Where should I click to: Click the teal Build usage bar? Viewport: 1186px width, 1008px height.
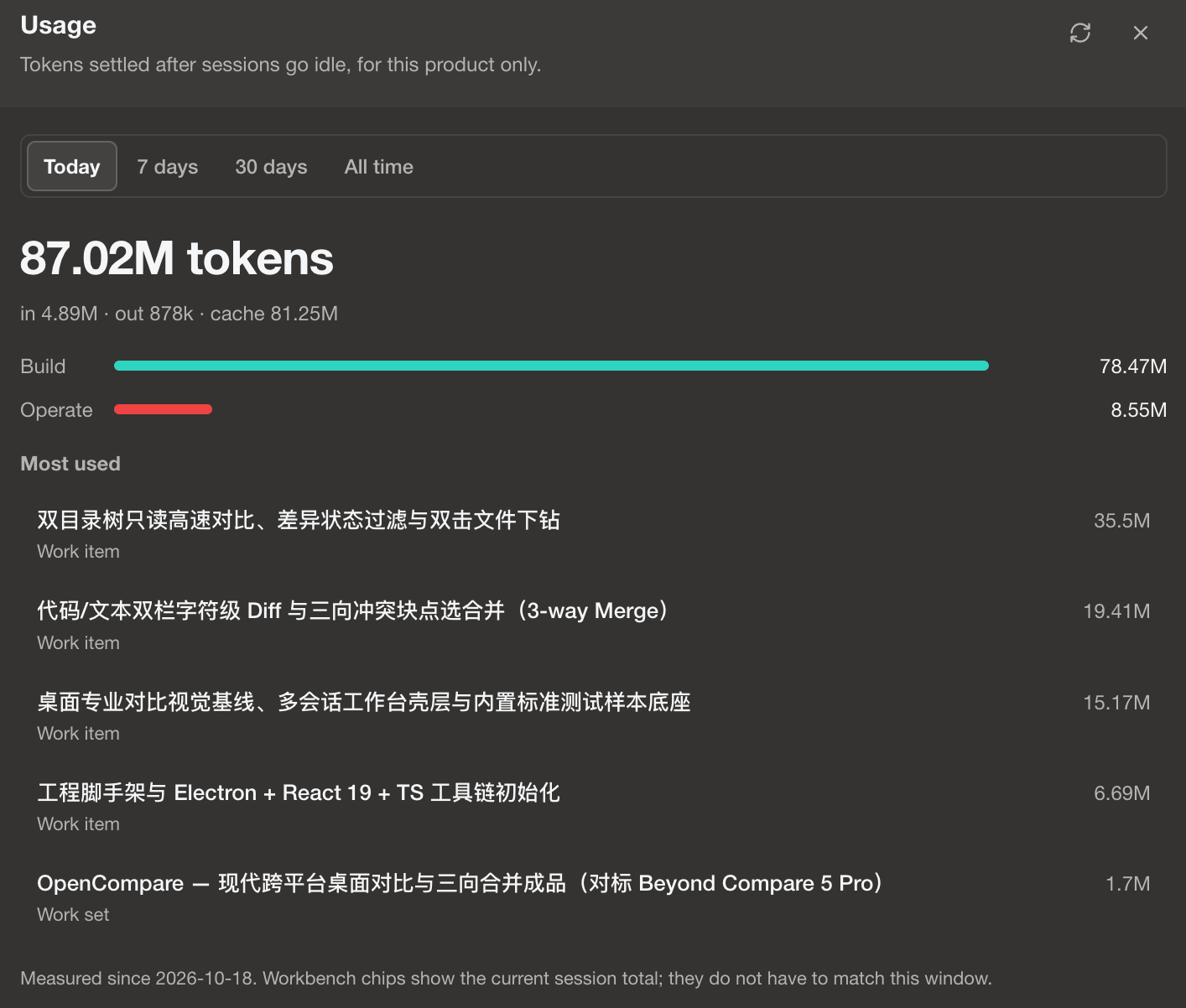pyautogui.click(x=551, y=366)
